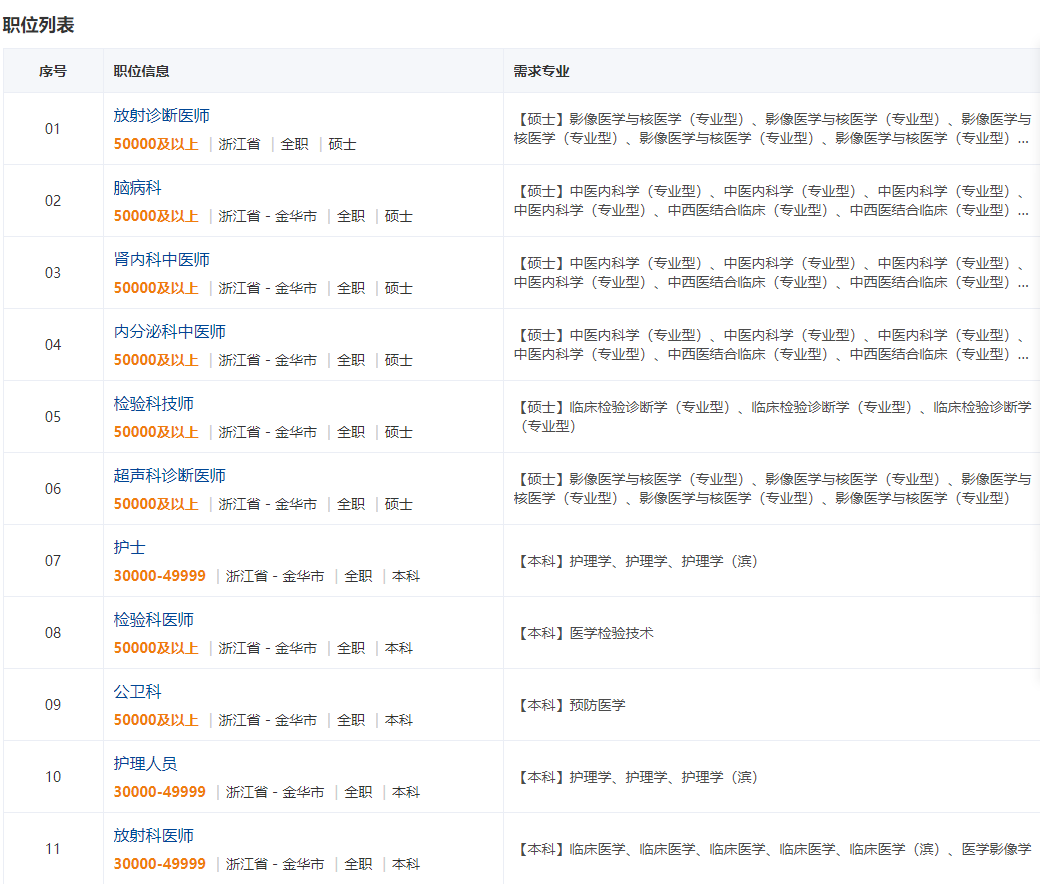Viewport: 1040px width, 884px height.
Task: Click the 需求专业 column header
Action: (541, 71)
